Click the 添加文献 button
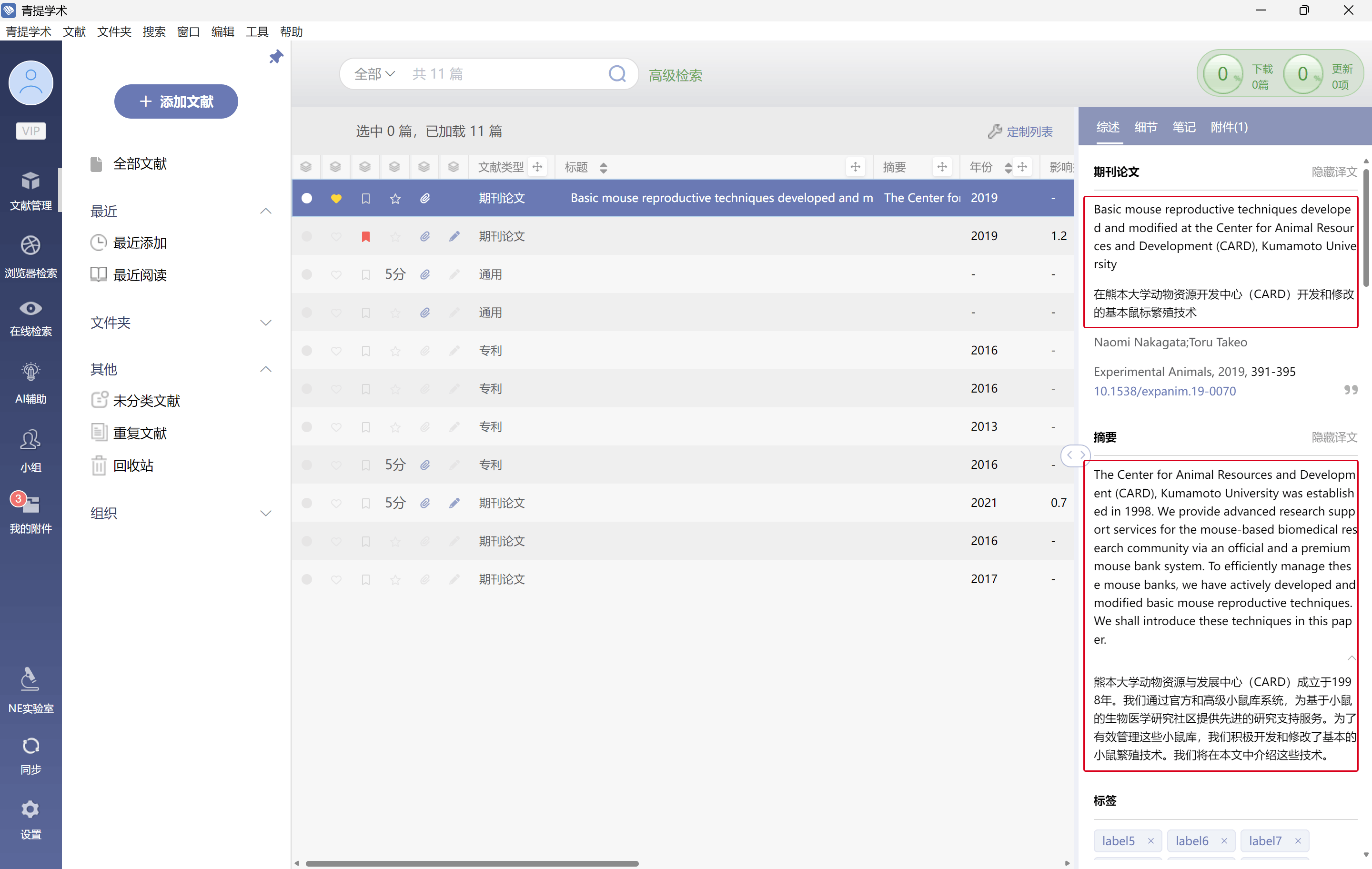The width and height of the screenshot is (1372, 869). pos(176,101)
